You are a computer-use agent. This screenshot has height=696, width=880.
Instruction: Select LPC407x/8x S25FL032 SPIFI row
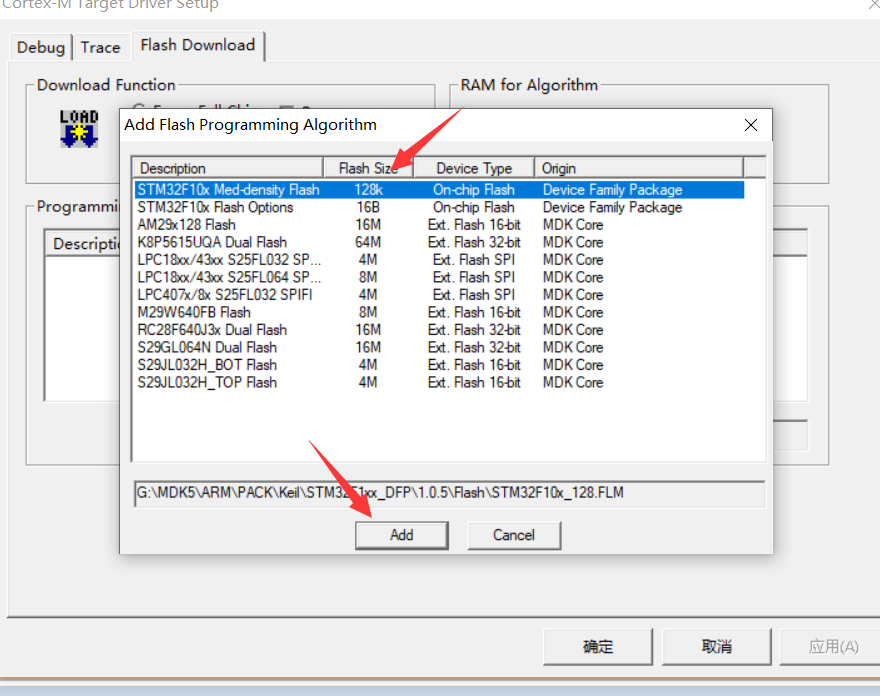point(439,294)
